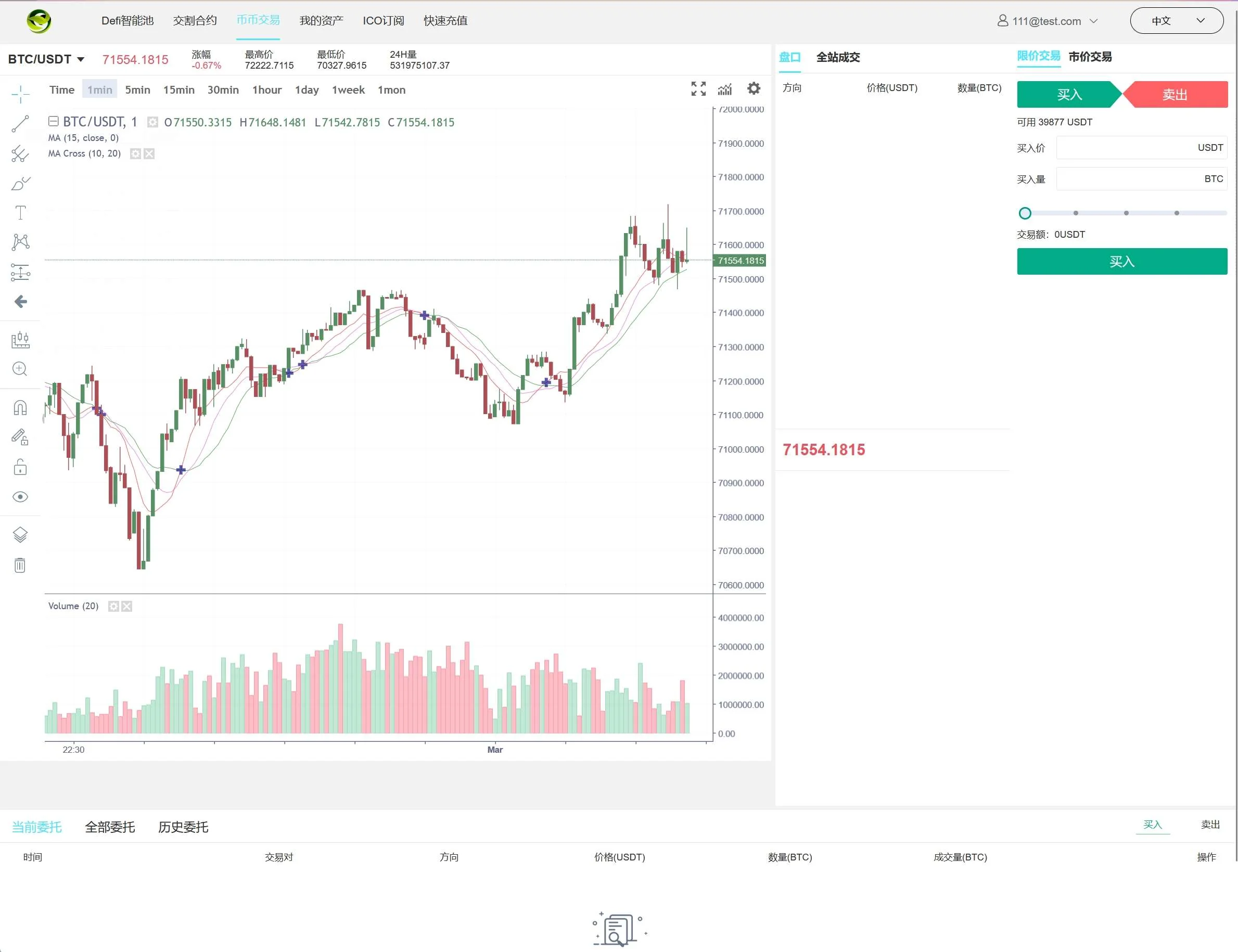Click the trade amount slider handle
The width and height of the screenshot is (1238, 952).
pyautogui.click(x=1024, y=213)
